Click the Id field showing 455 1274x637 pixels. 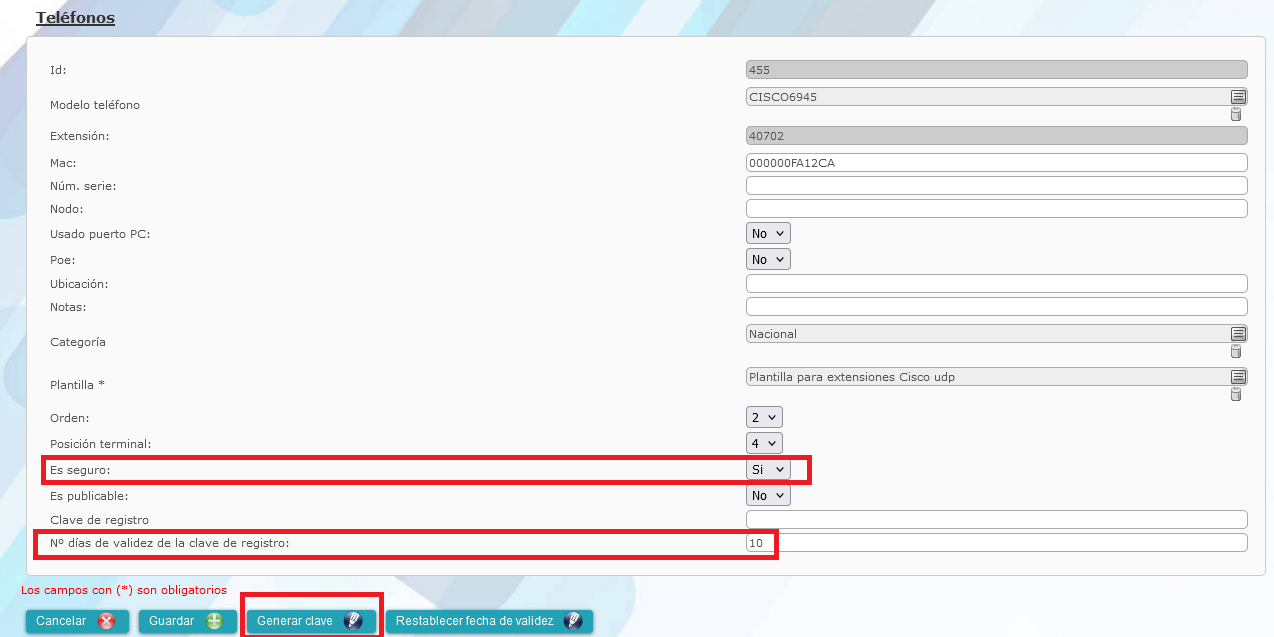coord(997,70)
